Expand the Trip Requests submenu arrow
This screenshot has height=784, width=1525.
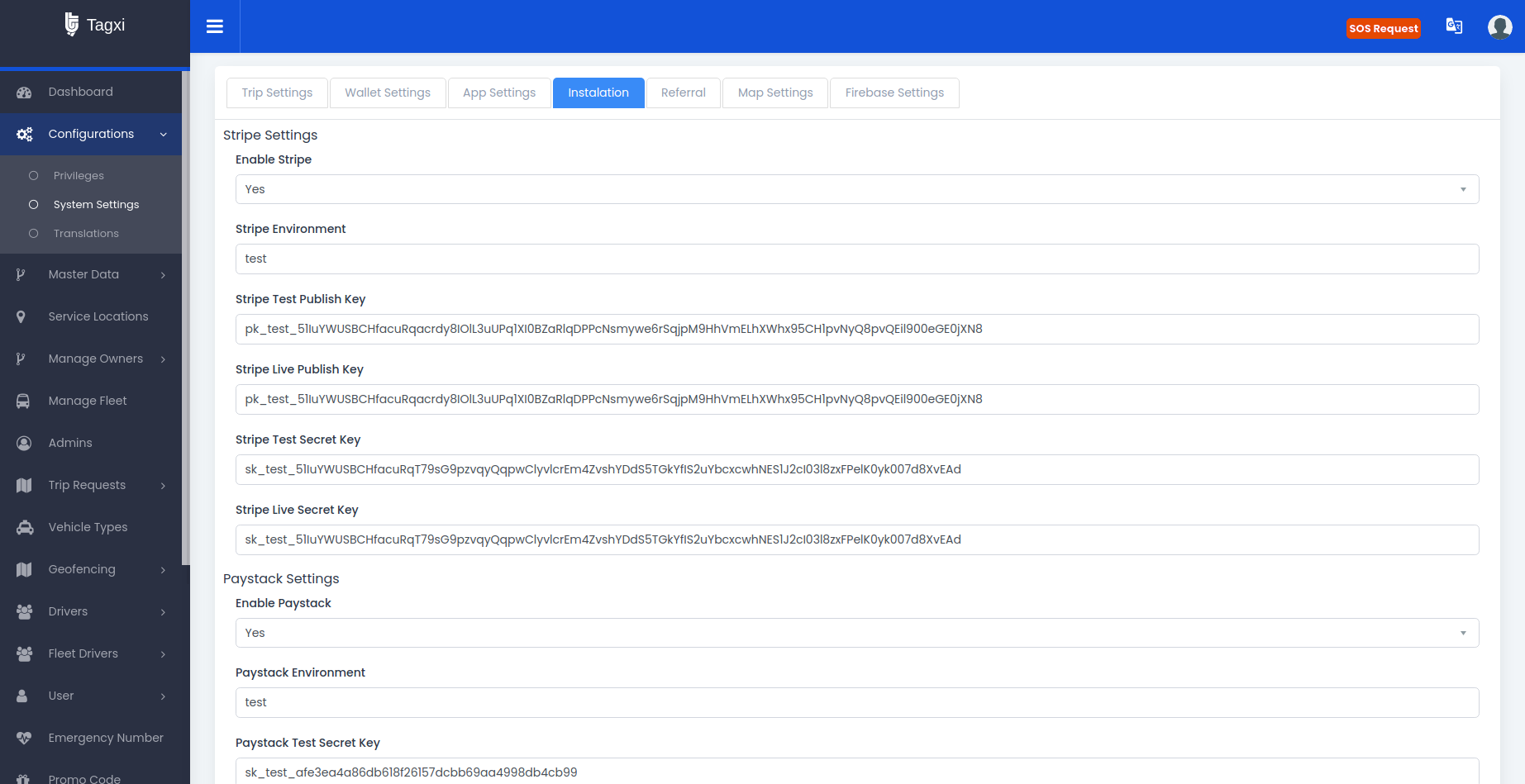[163, 486]
